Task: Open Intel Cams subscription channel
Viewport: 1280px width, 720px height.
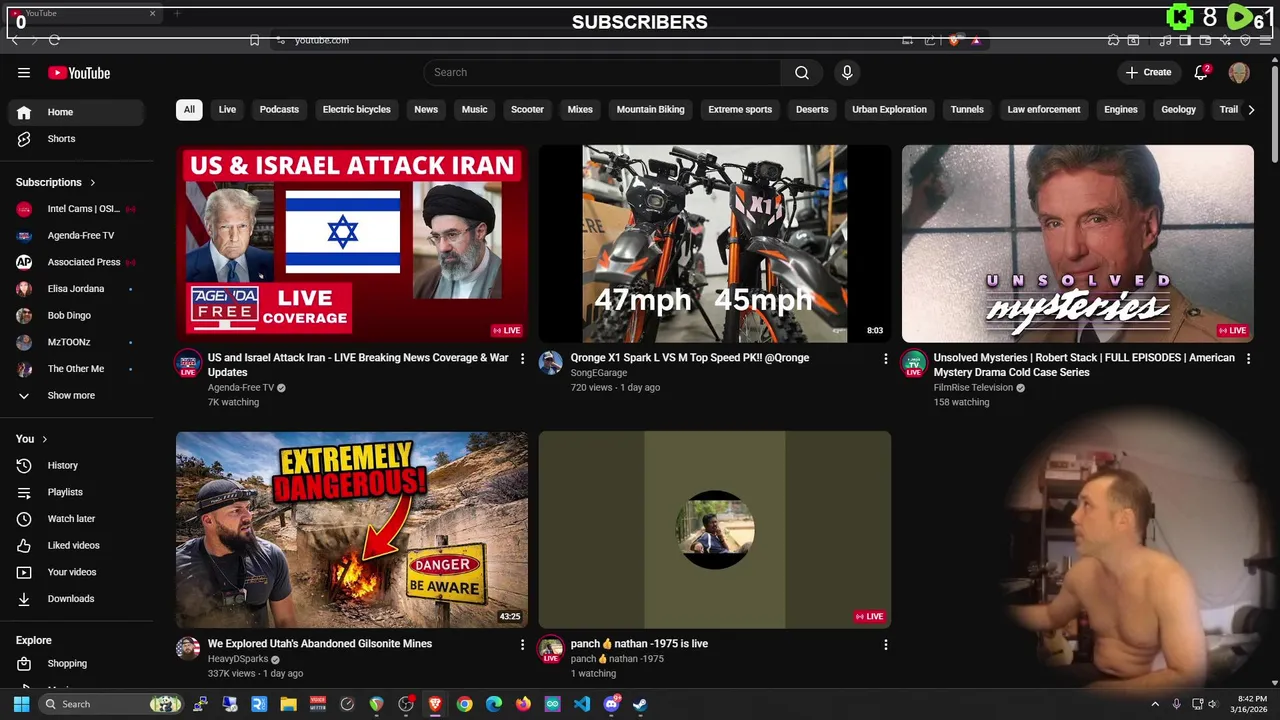Action: pos(78,209)
